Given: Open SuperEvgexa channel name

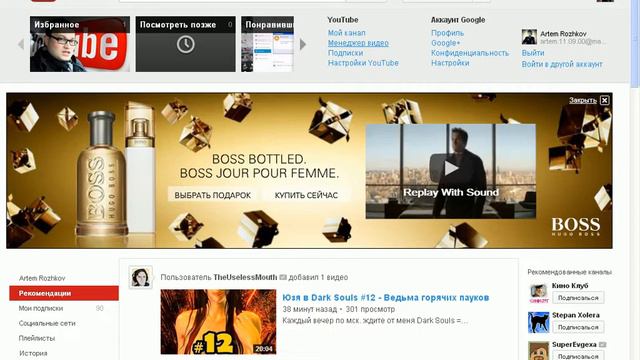Looking at the screenshot, I should pos(574,344).
